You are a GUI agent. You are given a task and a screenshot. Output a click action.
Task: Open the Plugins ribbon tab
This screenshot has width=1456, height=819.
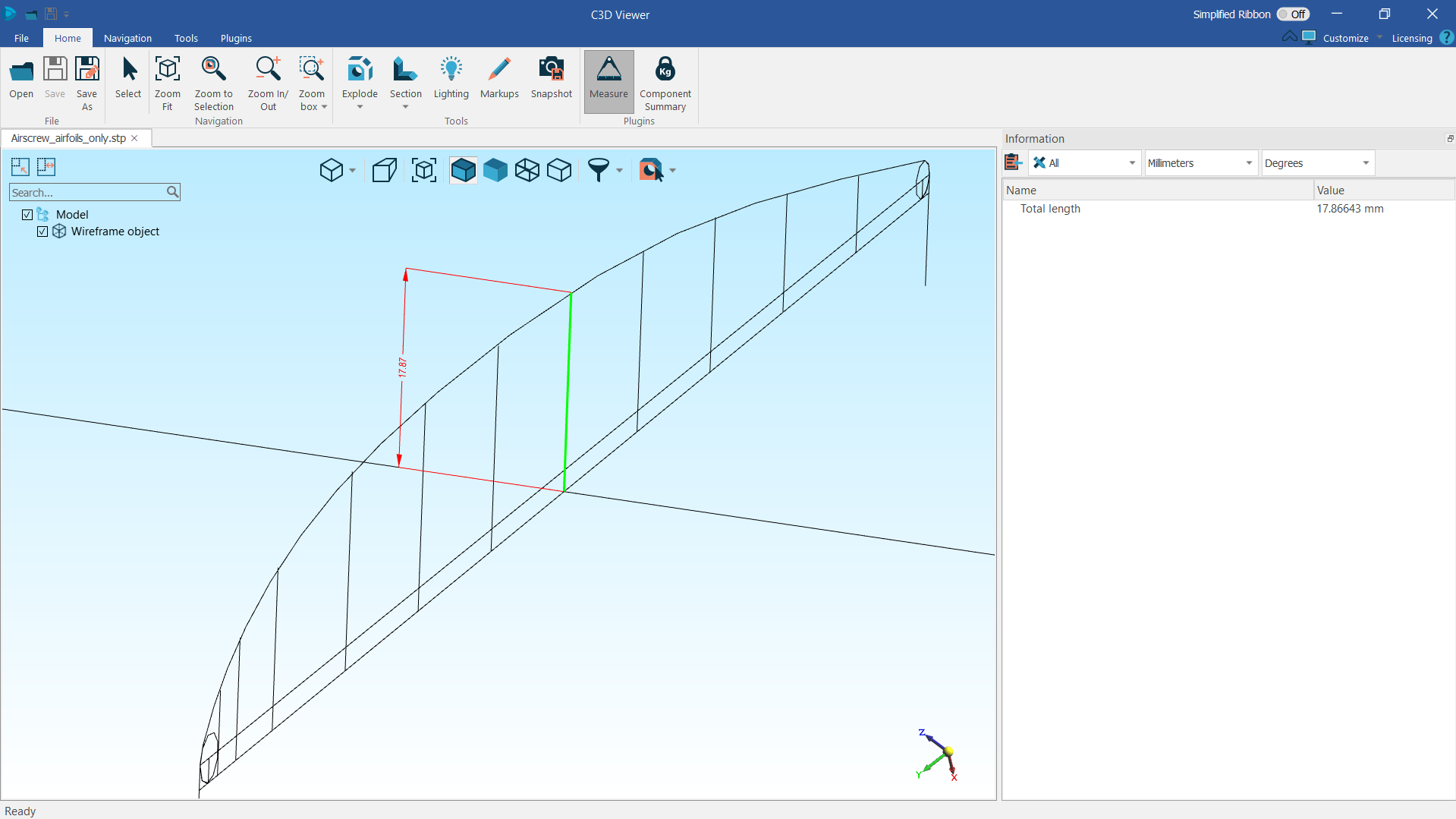pyautogui.click(x=236, y=38)
